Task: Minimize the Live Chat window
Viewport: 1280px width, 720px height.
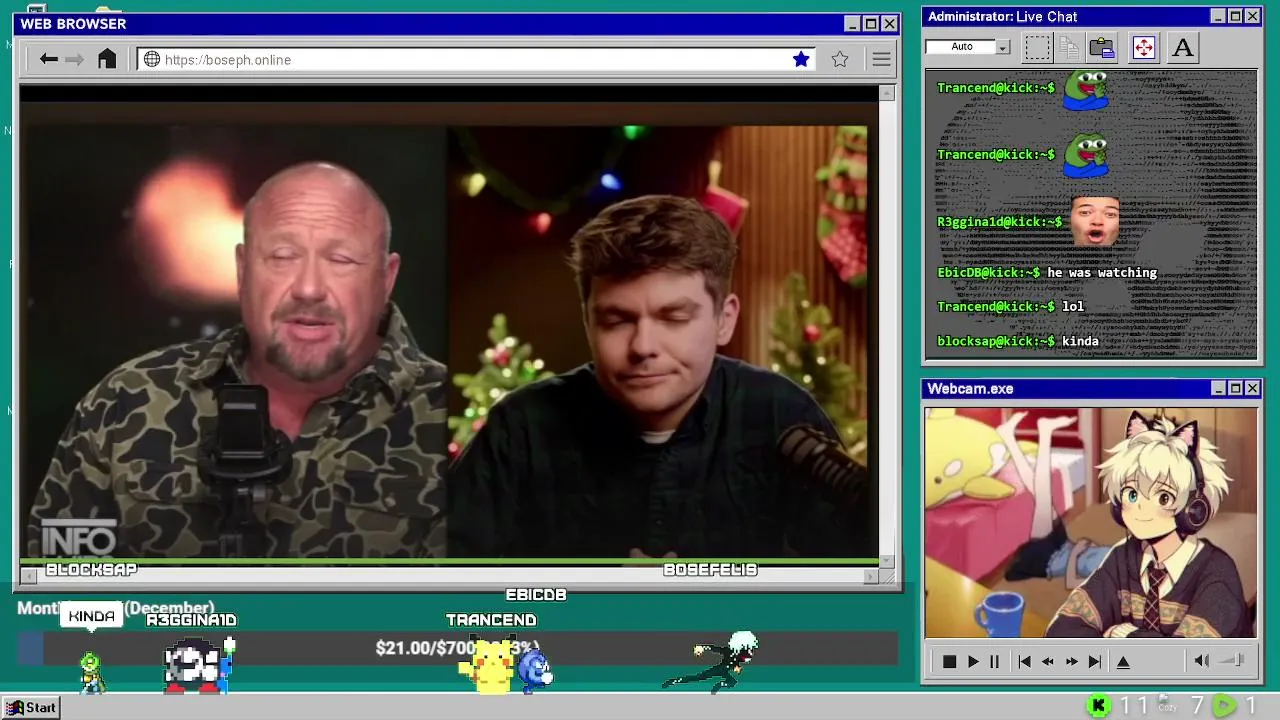Action: click(1217, 16)
